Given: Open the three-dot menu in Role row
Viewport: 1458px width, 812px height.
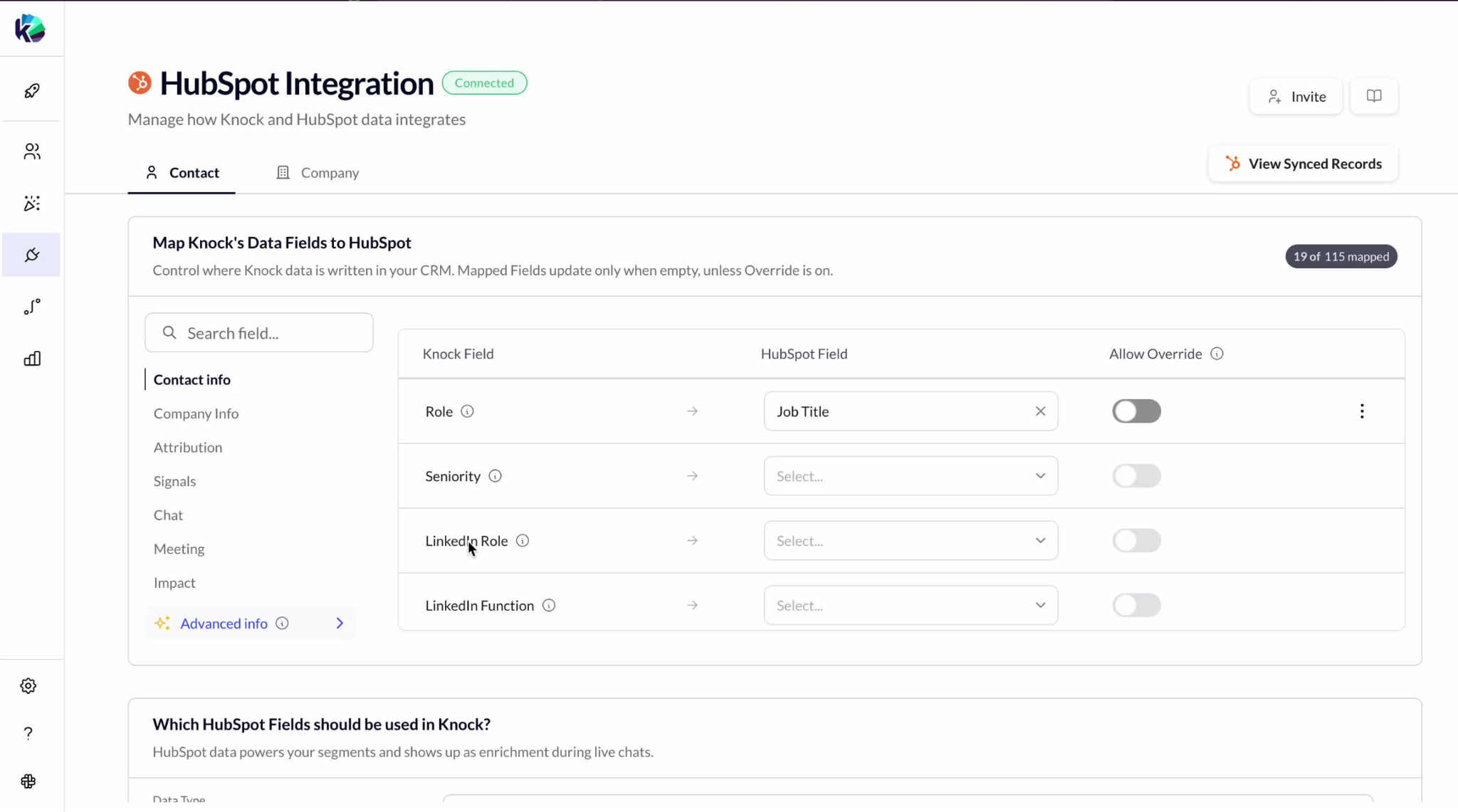Looking at the screenshot, I should click(1362, 411).
